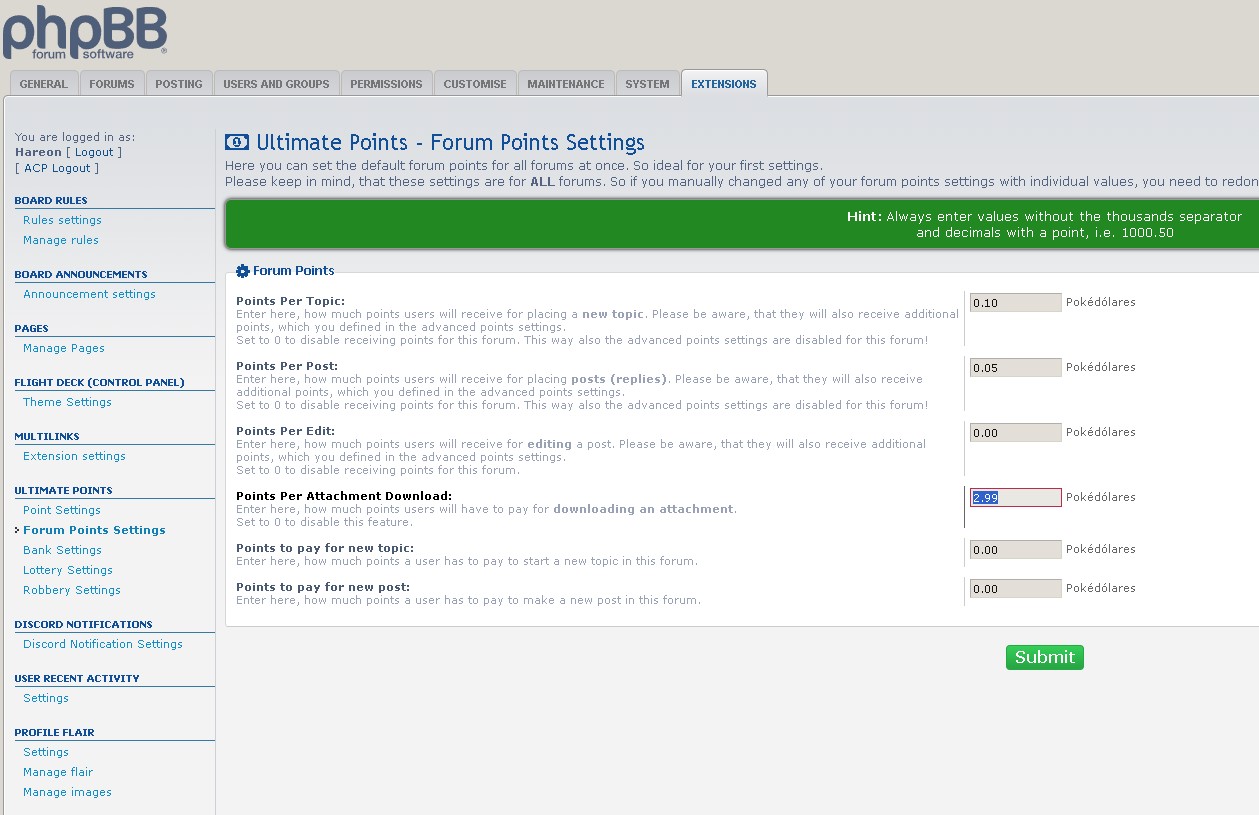Click the BOARD RULES sidebar heading
Viewport: 1259px width, 815px height.
click(x=51, y=200)
